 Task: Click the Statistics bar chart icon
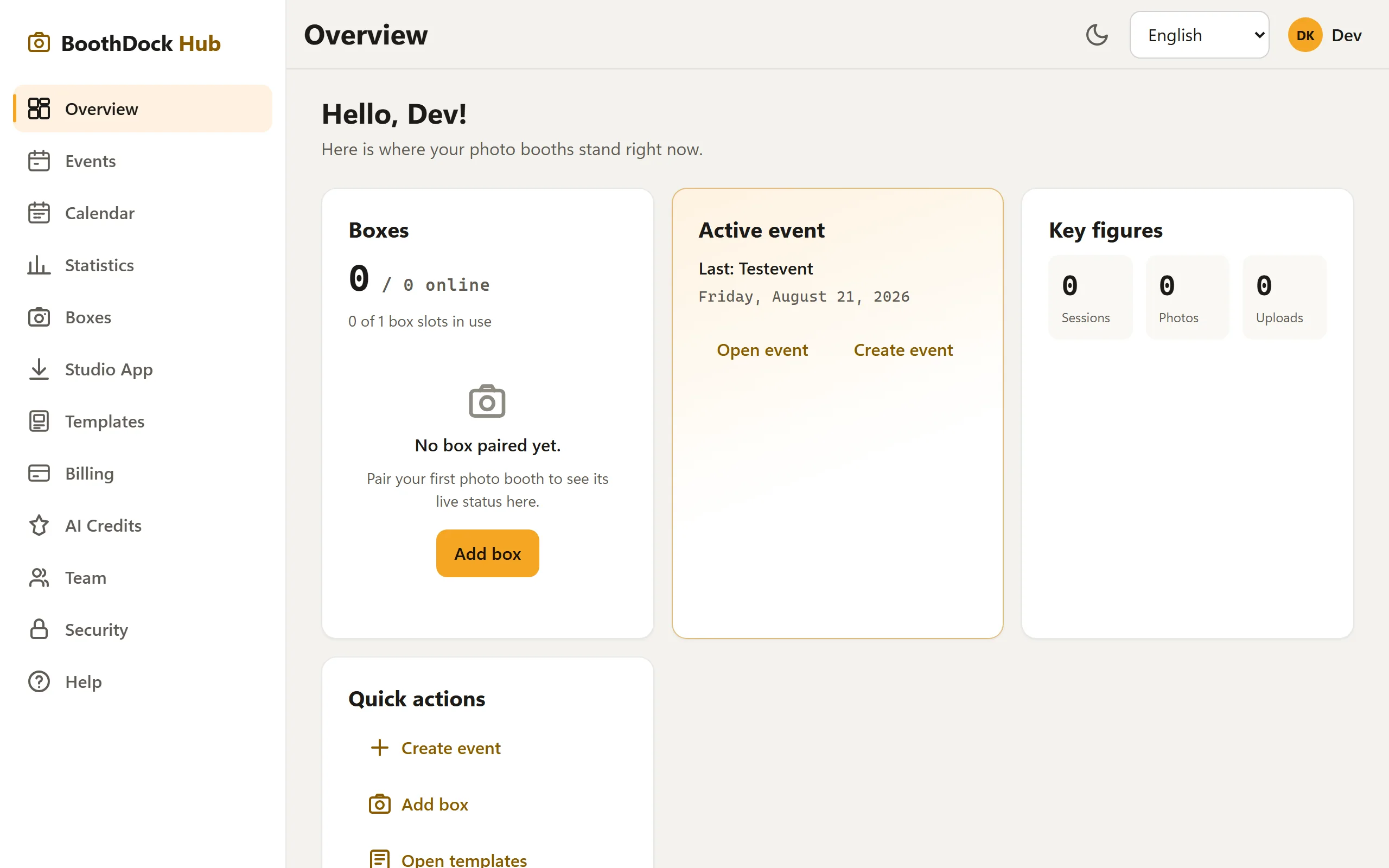coord(39,265)
